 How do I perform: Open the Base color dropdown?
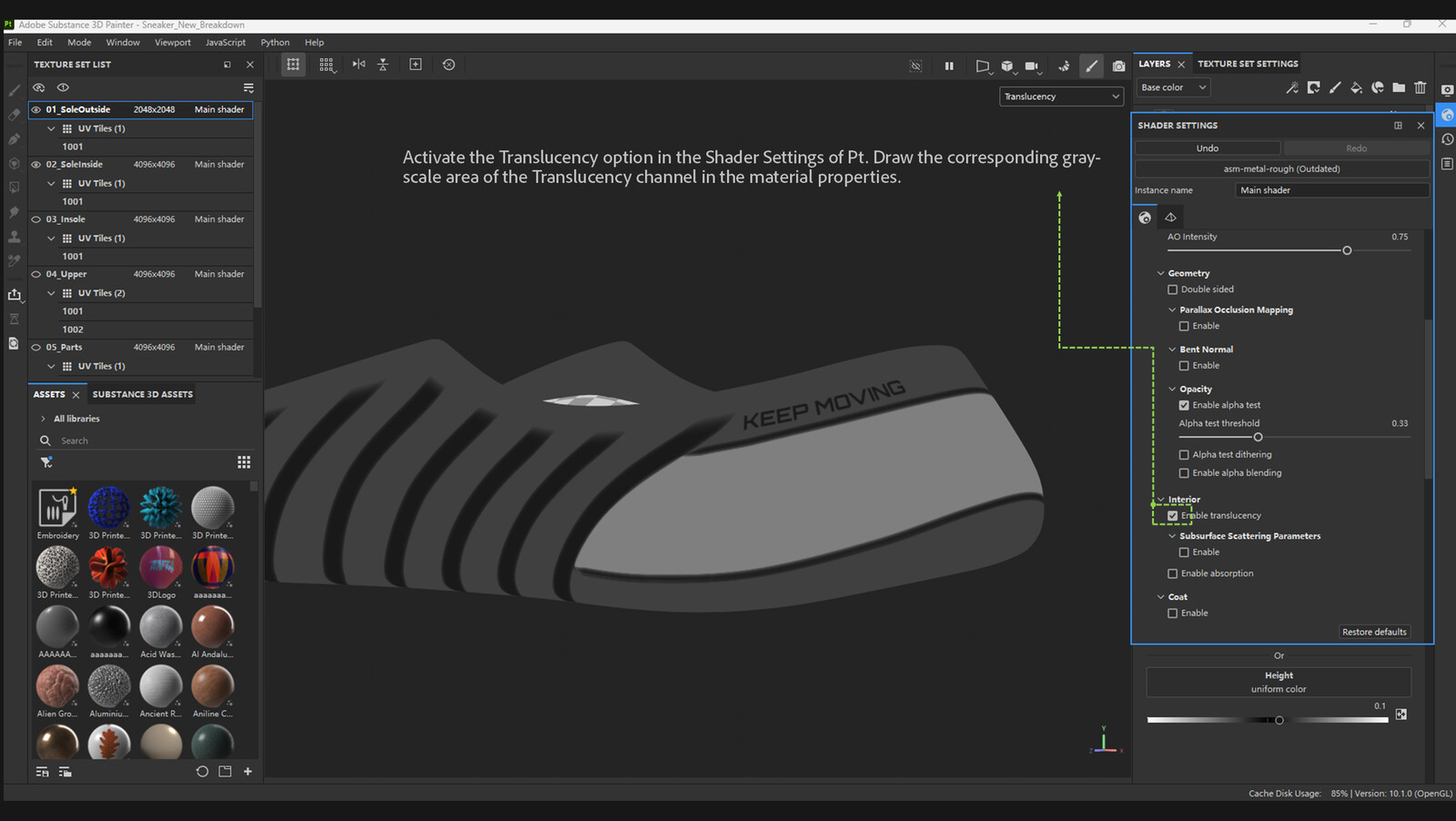point(1173,87)
